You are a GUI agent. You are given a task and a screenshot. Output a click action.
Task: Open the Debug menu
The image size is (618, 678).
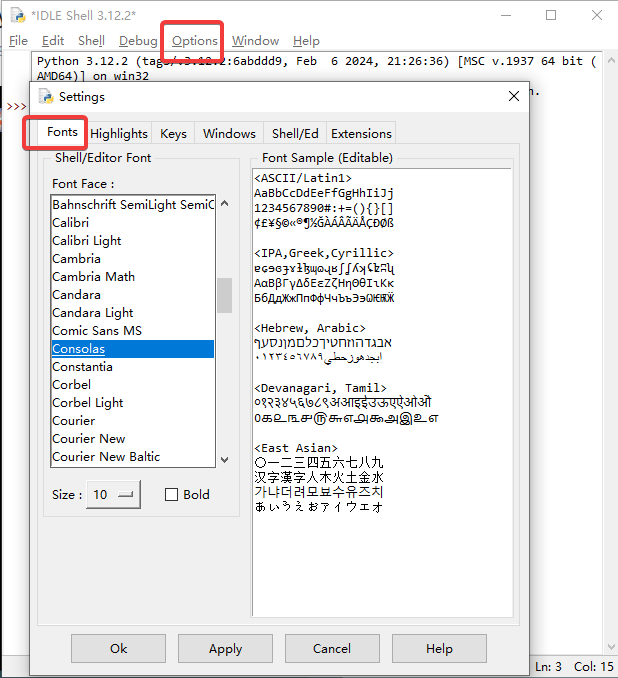[138, 41]
